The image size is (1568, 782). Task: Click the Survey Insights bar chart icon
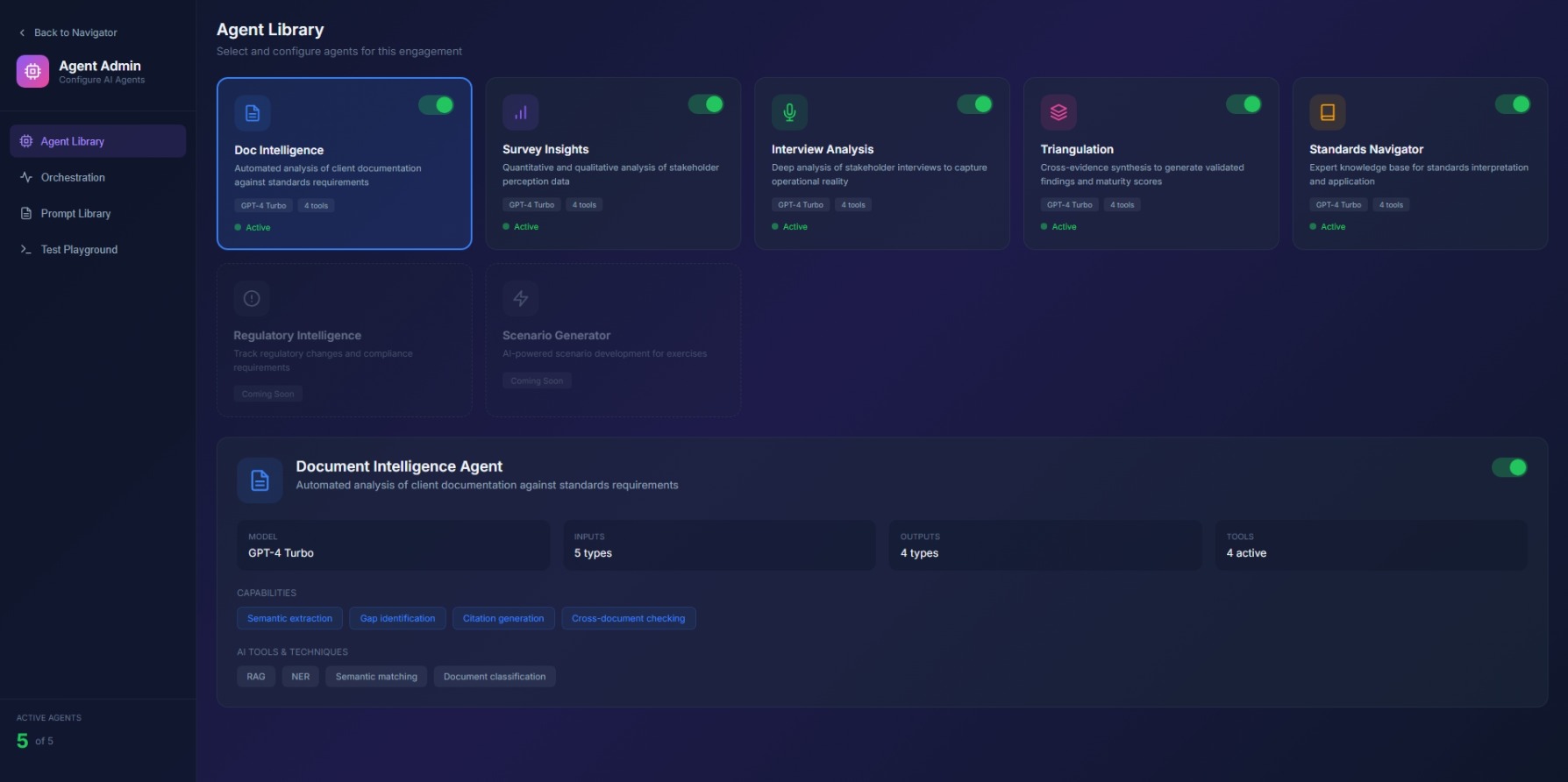[521, 112]
